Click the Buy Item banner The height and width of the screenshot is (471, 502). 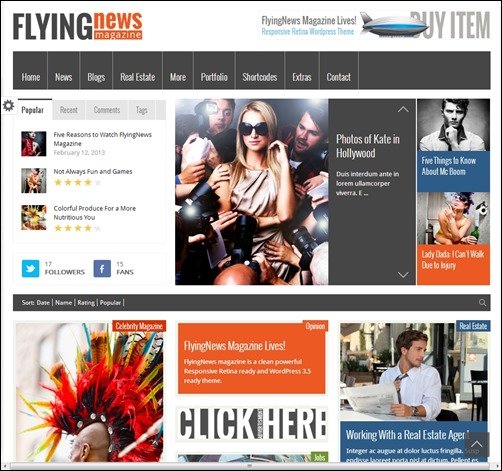(x=374, y=26)
